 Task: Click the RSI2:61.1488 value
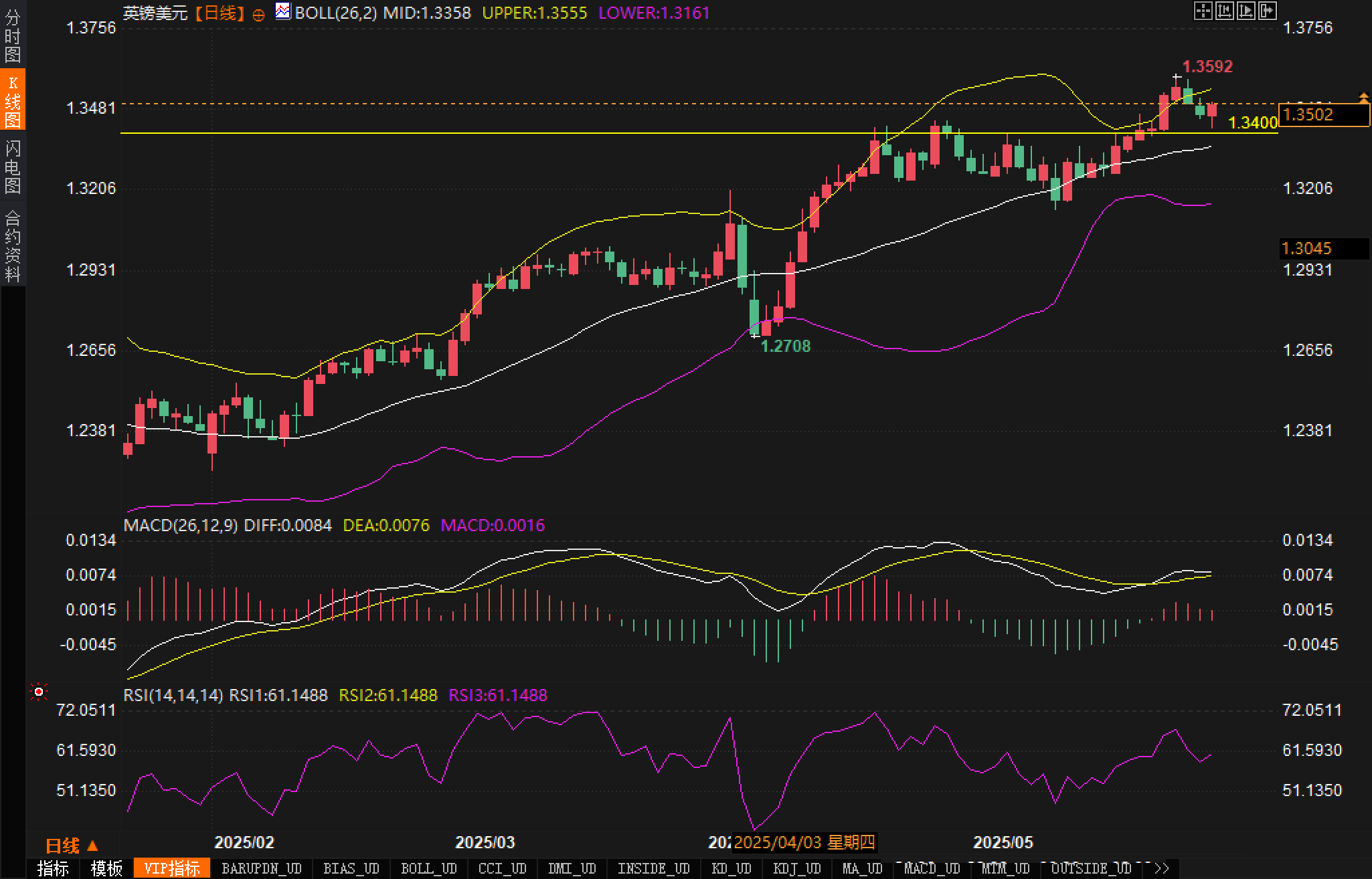coord(388,695)
